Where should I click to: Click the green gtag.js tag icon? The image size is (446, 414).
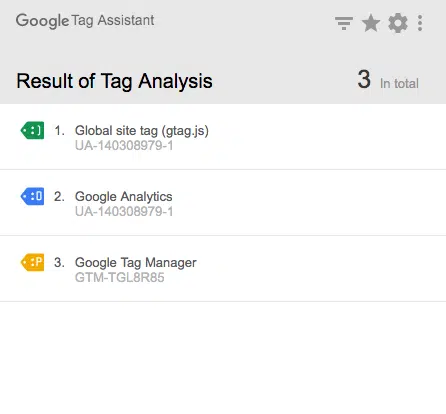[32, 130]
